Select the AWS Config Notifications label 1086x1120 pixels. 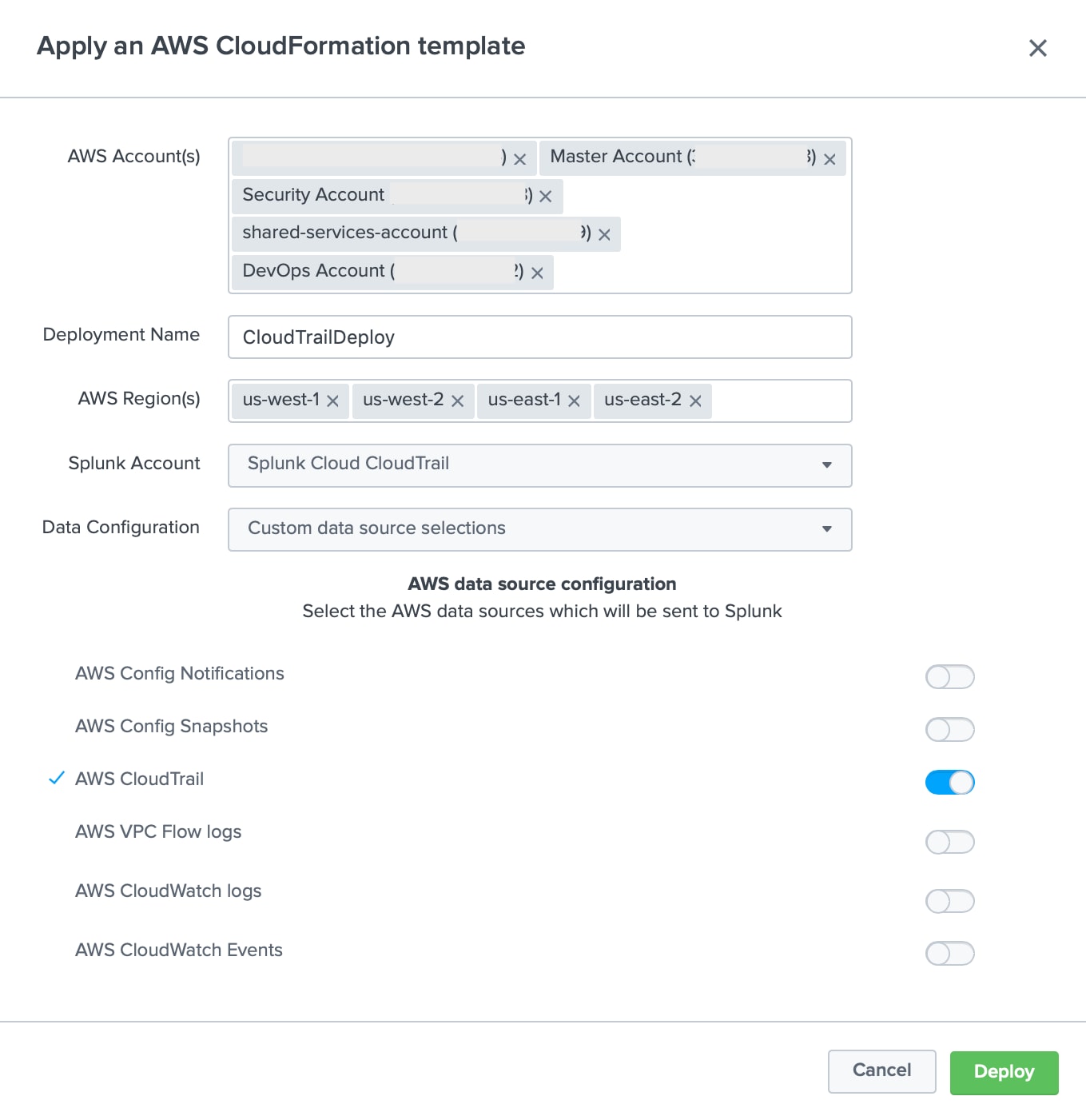click(x=180, y=673)
